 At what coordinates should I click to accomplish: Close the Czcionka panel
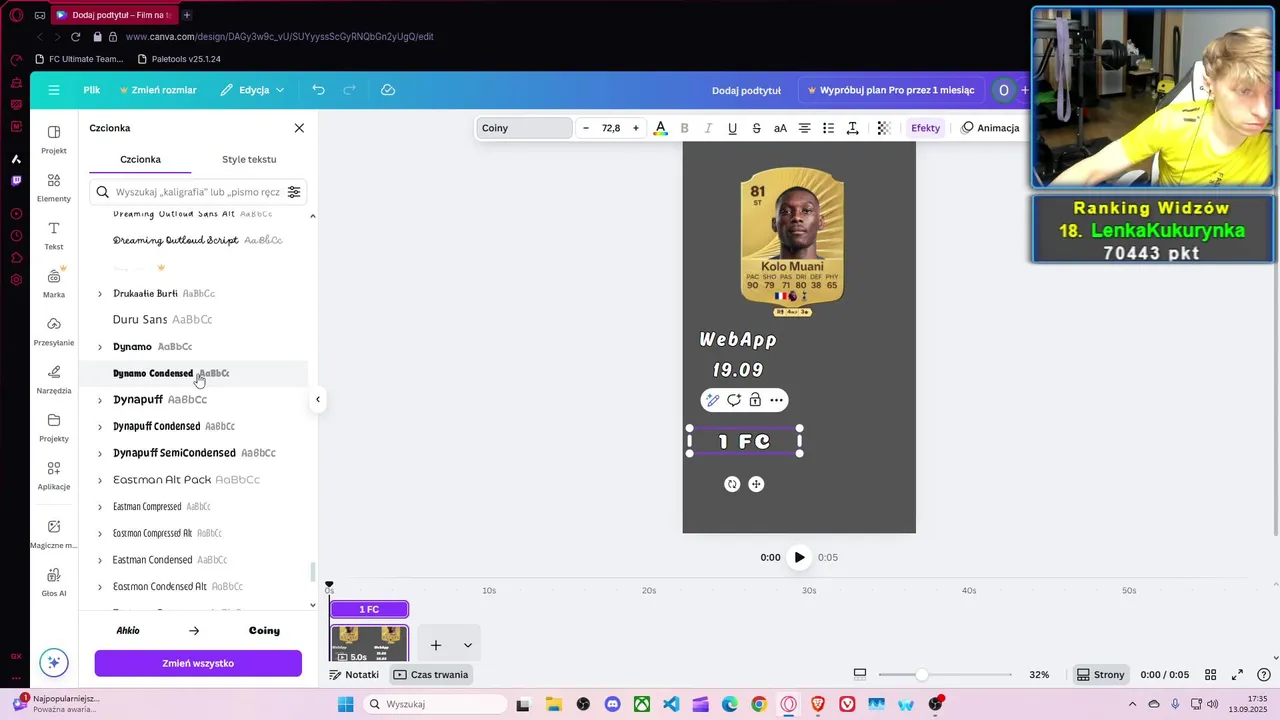[299, 128]
